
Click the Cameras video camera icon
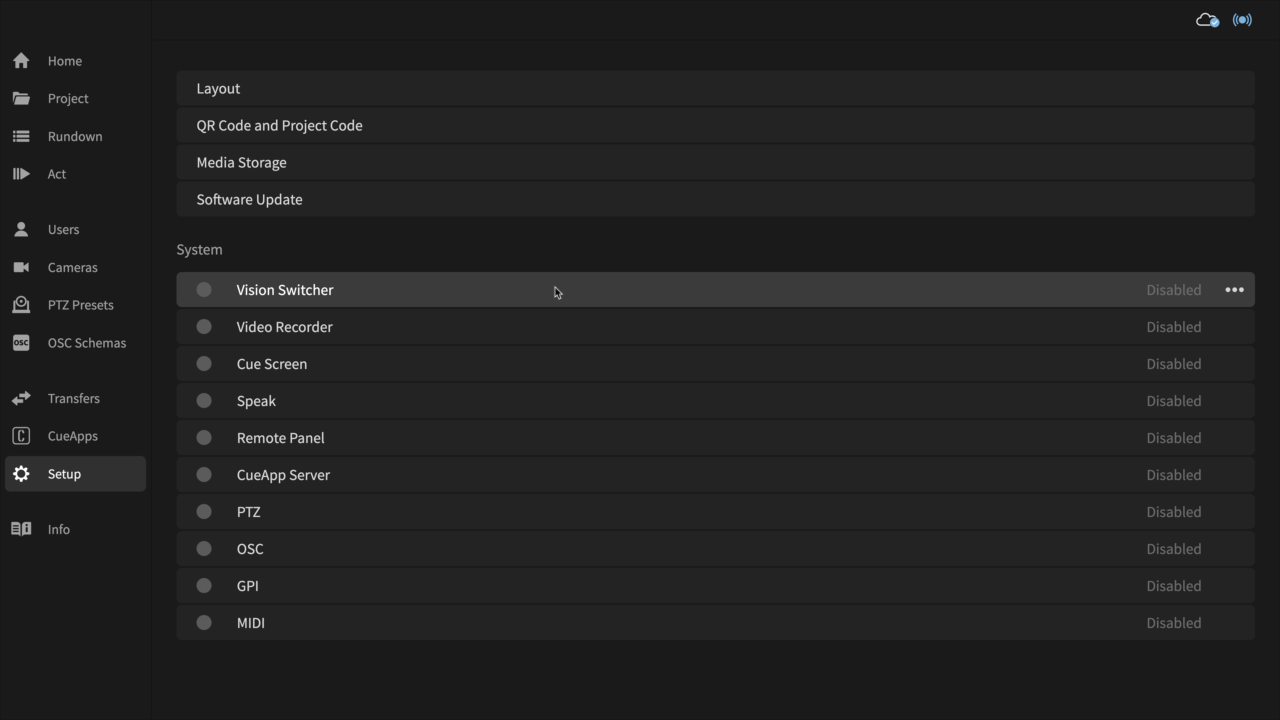(21, 267)
